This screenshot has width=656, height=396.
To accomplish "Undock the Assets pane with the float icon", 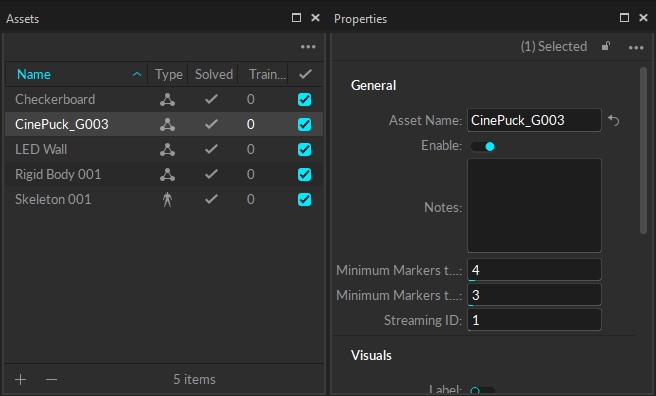I will pyautogui.click(x=296, y=18).
